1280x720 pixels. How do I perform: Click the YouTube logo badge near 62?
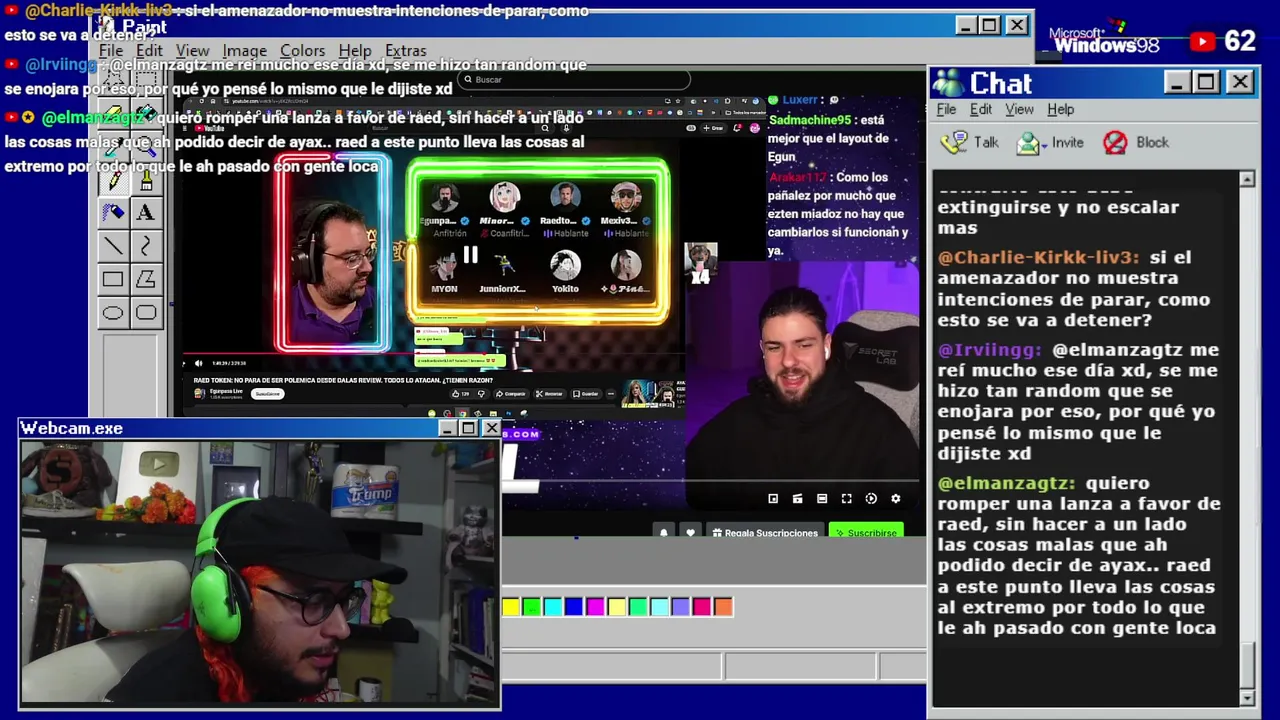(1203, 41)
